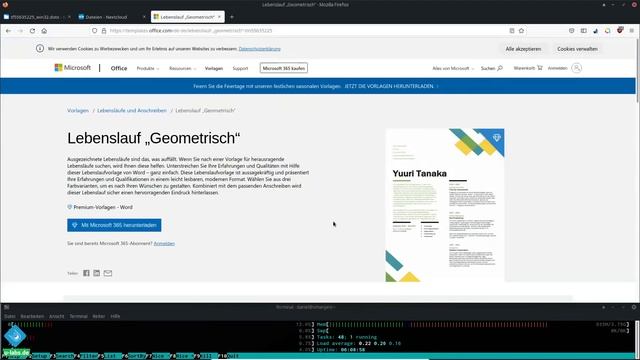Click the red extension icon in toolbar
Screen dimensions: 640x360
[x=620, y=31]
